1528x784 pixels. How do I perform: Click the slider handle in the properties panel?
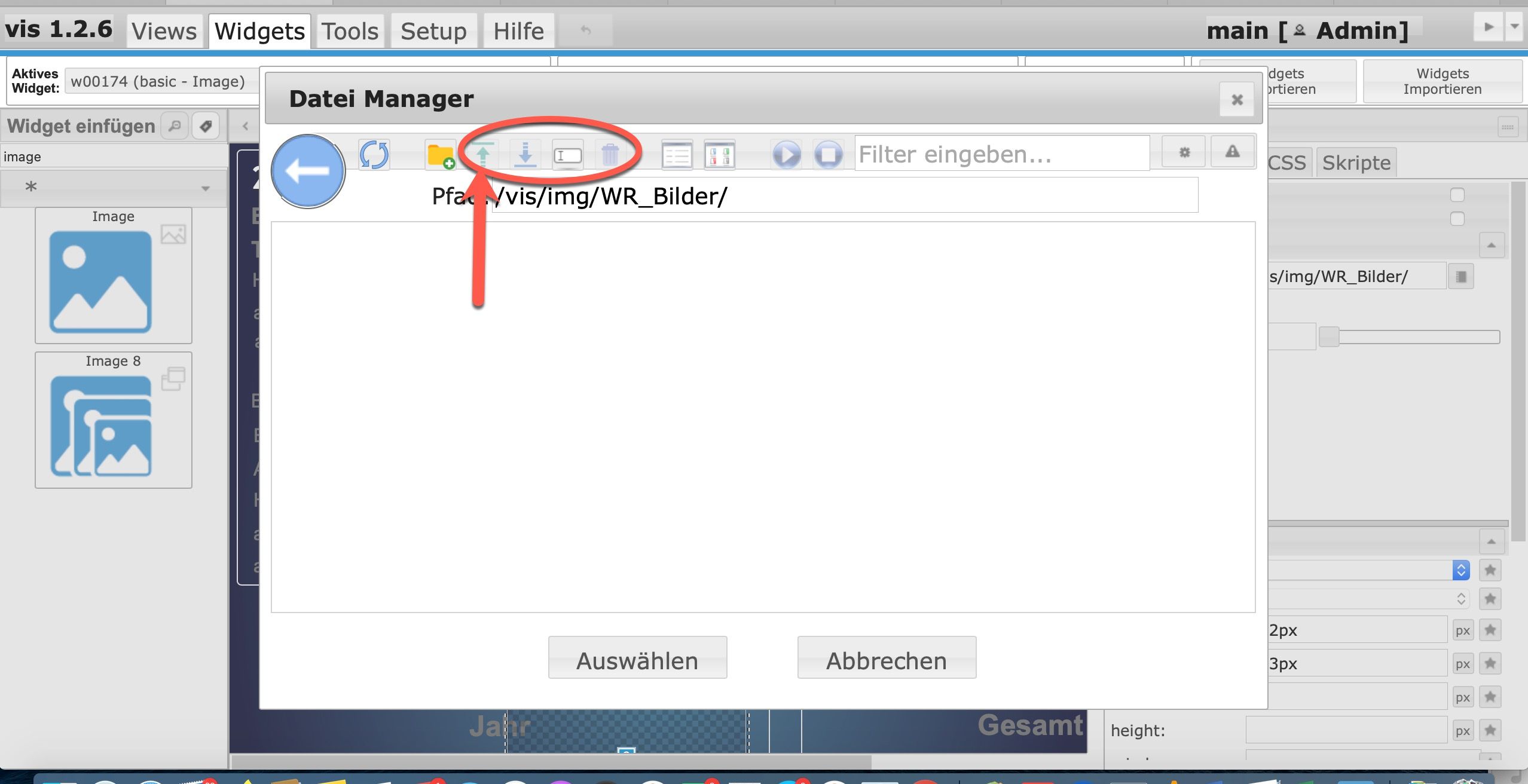1329,336
